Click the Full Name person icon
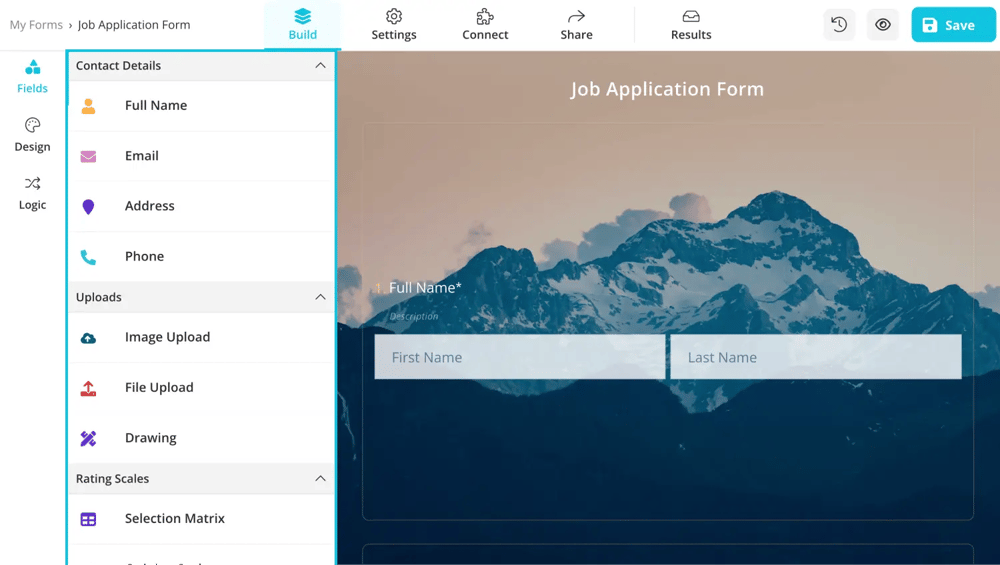 89,106
